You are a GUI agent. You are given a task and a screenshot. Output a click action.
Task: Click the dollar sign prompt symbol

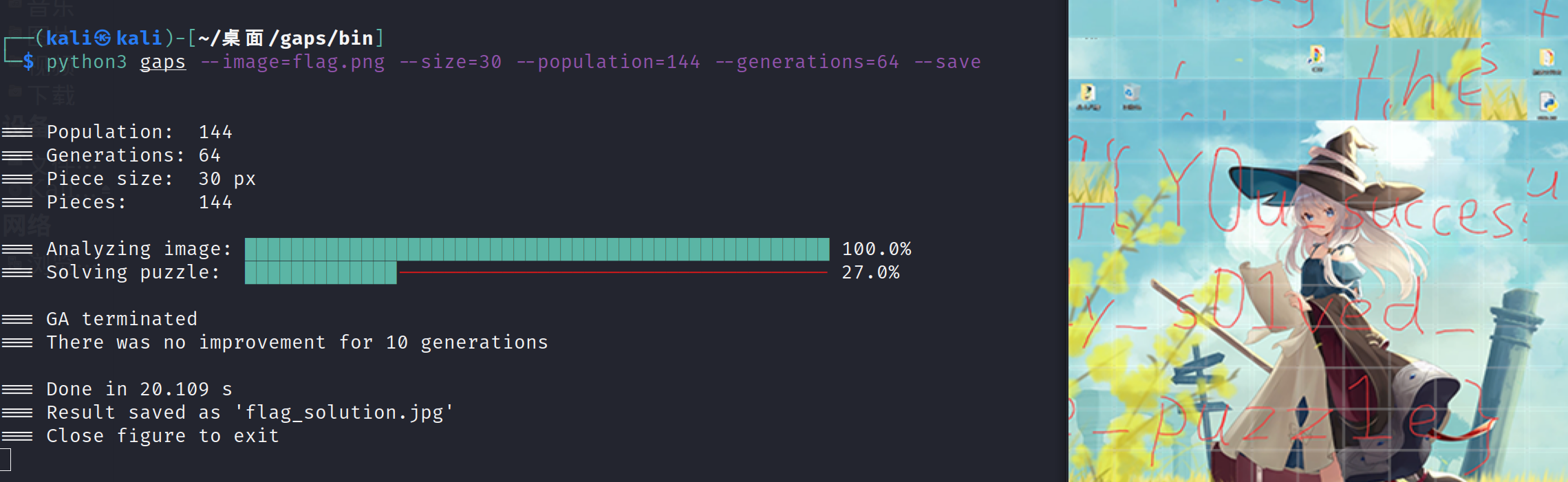pos(28,62)
